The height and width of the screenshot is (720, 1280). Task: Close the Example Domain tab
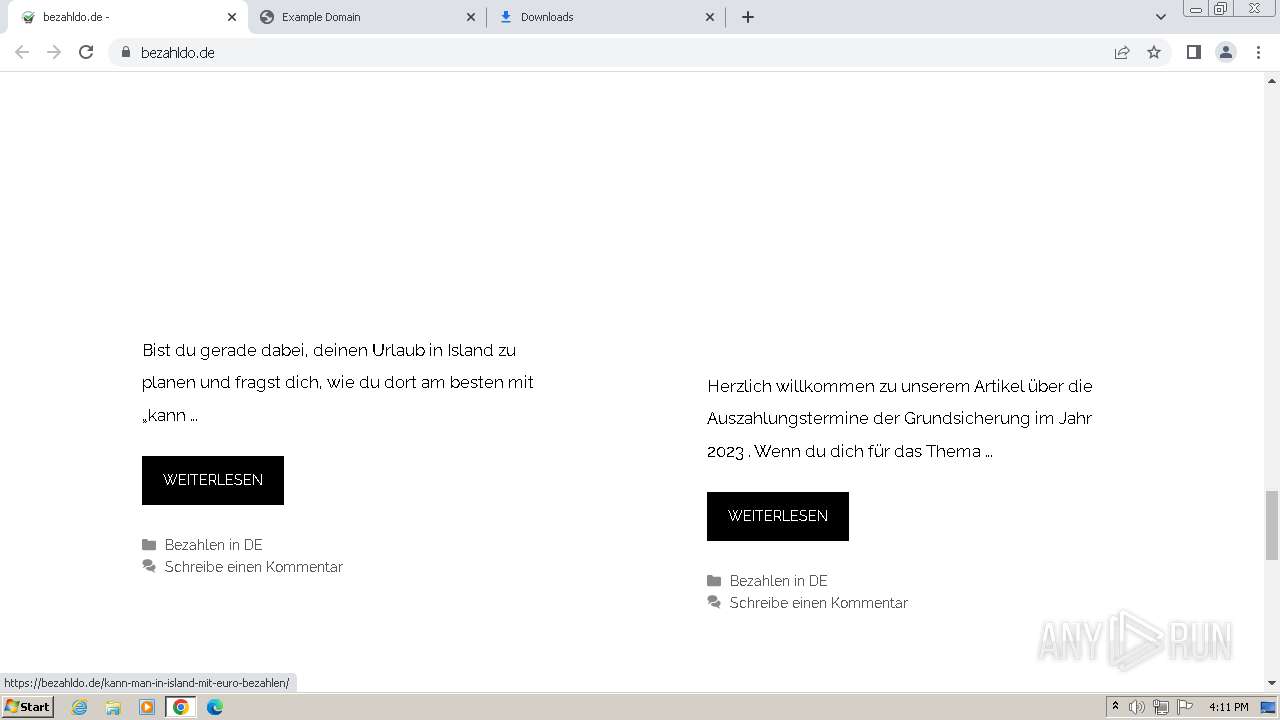[x=471, y=17]
